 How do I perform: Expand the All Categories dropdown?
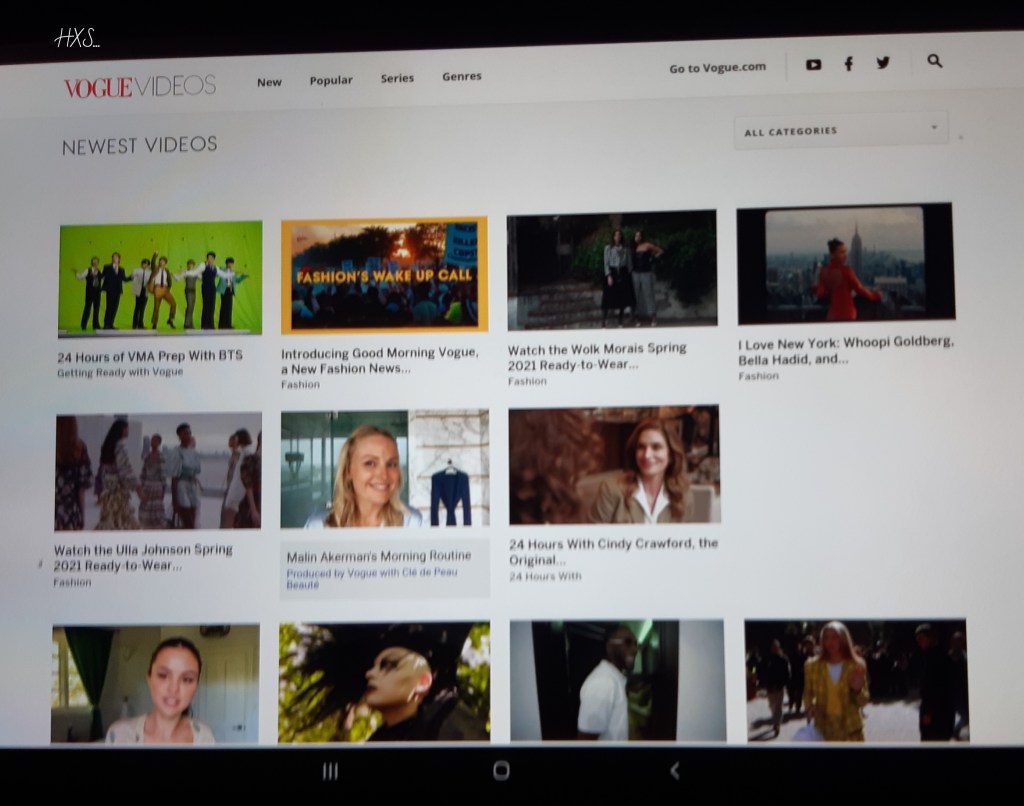(840, 131)
